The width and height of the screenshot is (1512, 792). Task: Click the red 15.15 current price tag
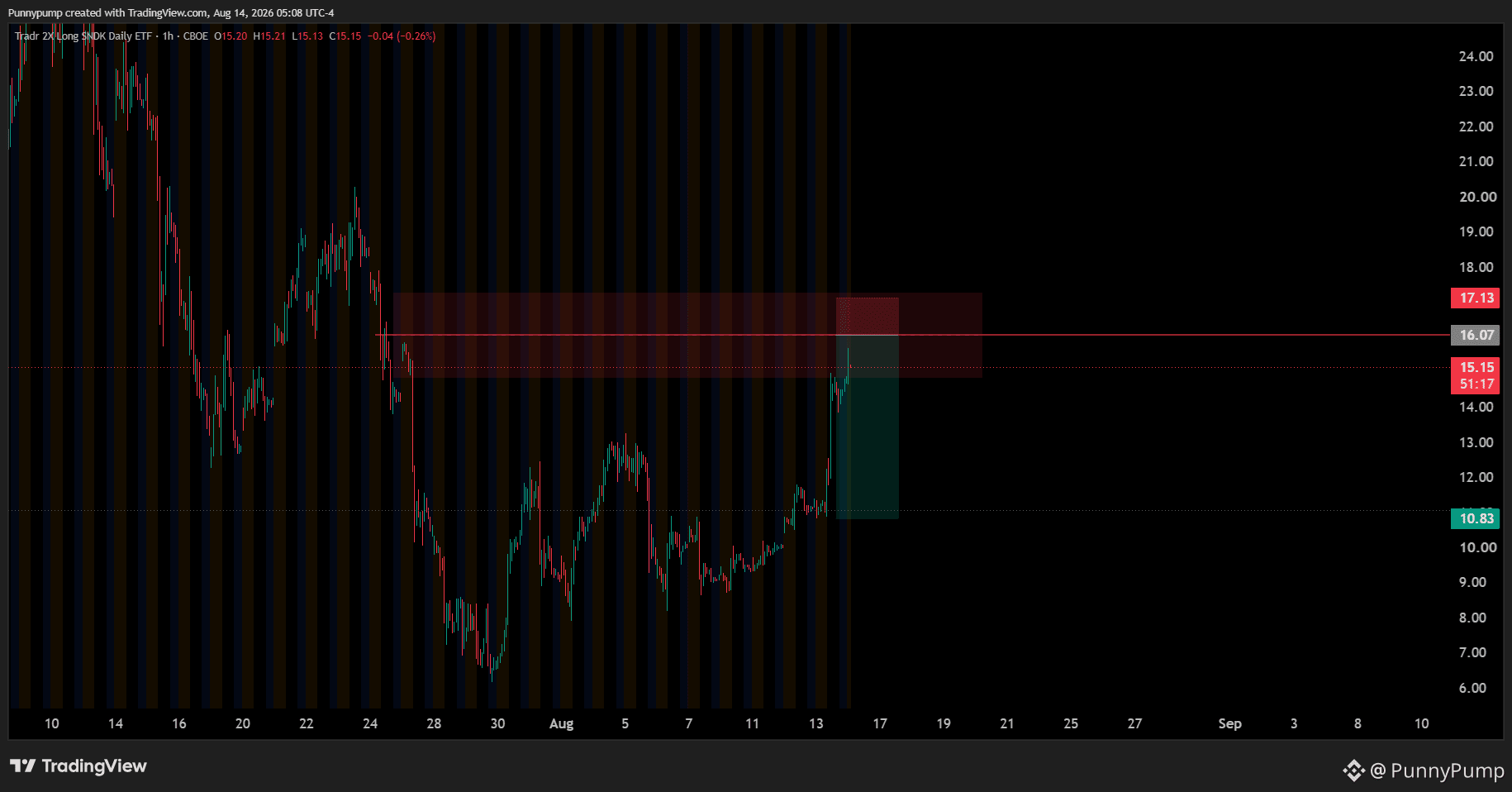pos(1476,367)
